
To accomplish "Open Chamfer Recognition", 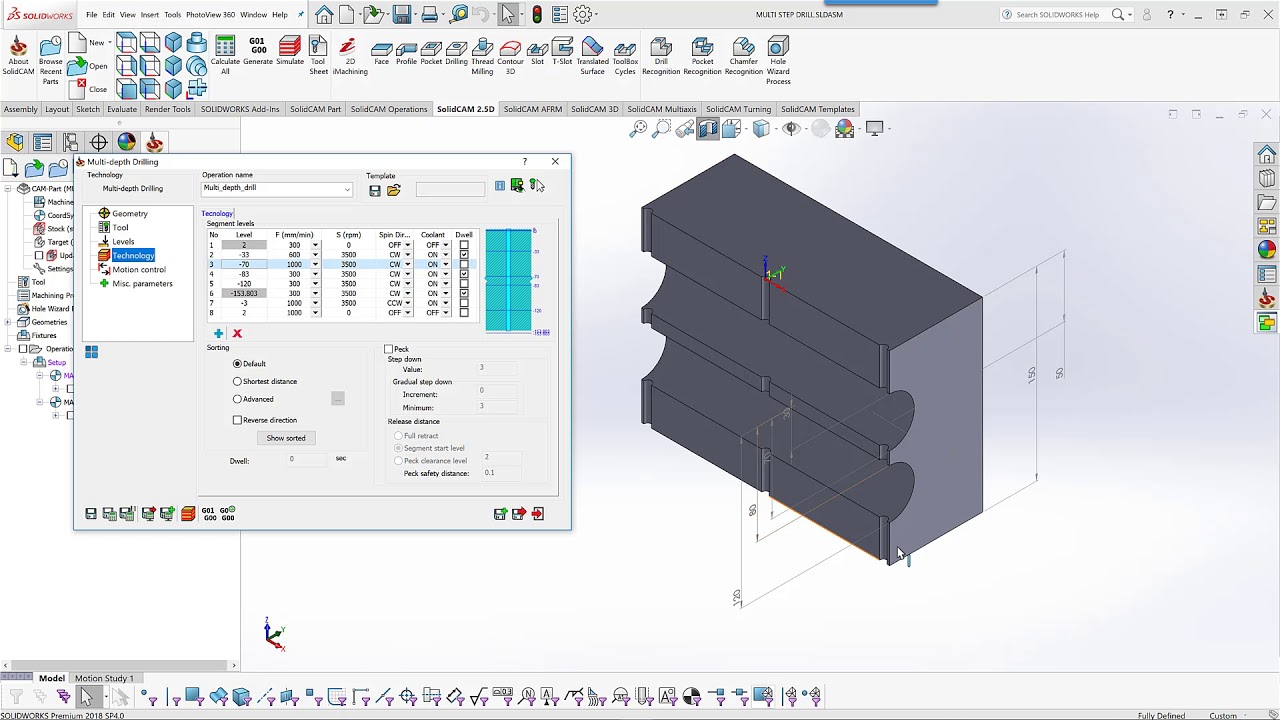I will (x=743, y=55).
